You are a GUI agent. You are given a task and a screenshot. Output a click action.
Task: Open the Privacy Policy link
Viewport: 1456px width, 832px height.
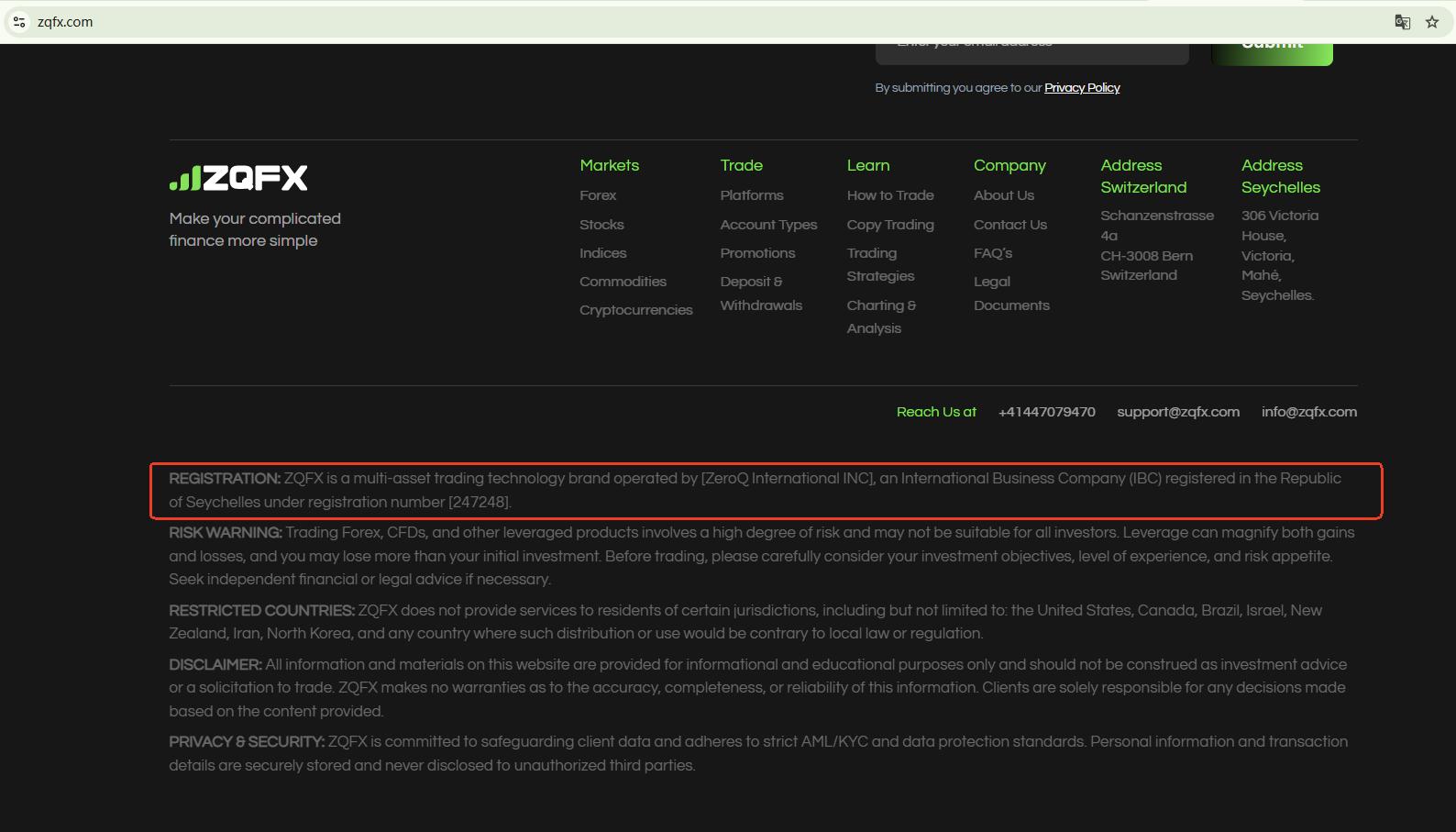(1082, 88)
